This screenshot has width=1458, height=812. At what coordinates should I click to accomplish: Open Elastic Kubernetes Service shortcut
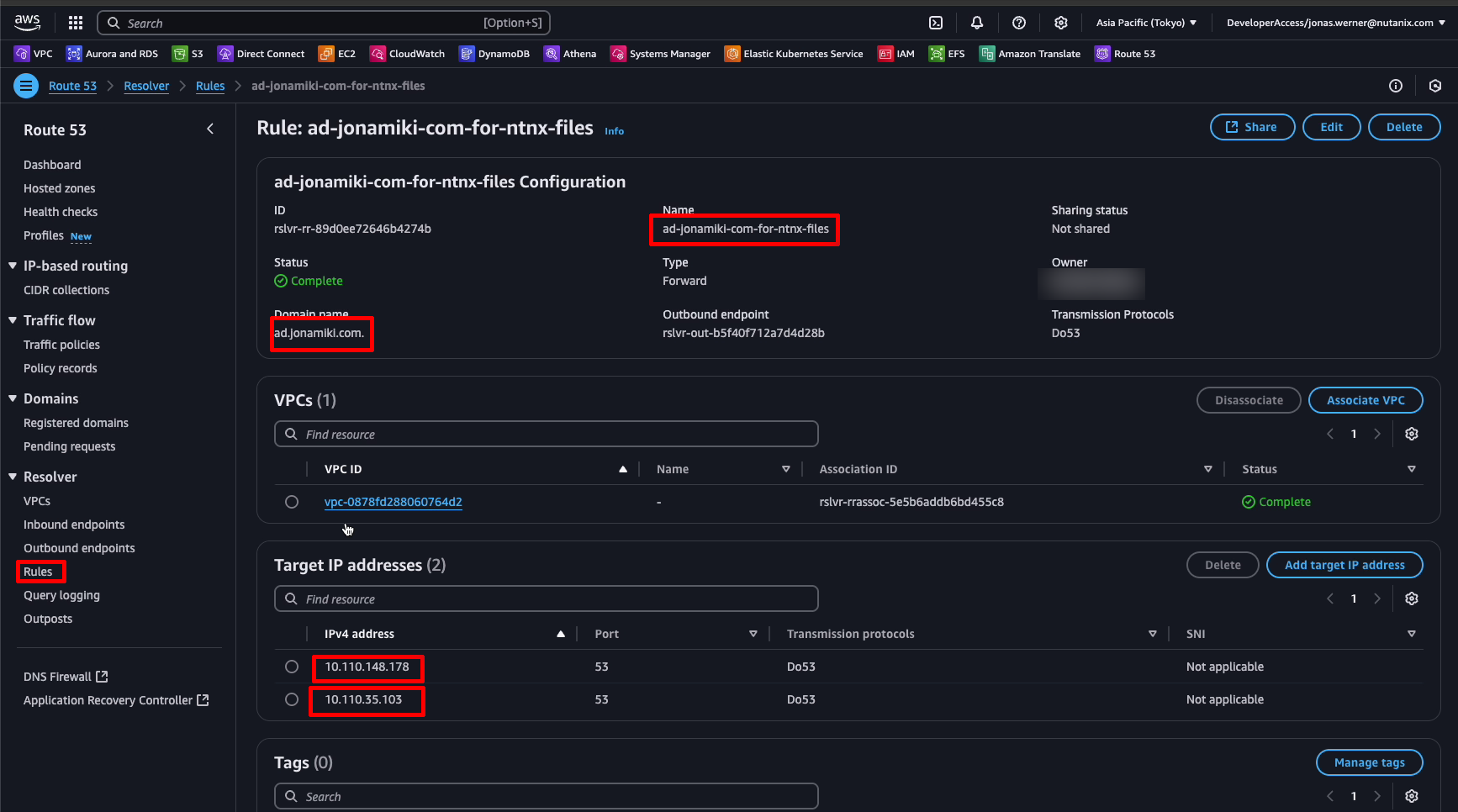795,54
